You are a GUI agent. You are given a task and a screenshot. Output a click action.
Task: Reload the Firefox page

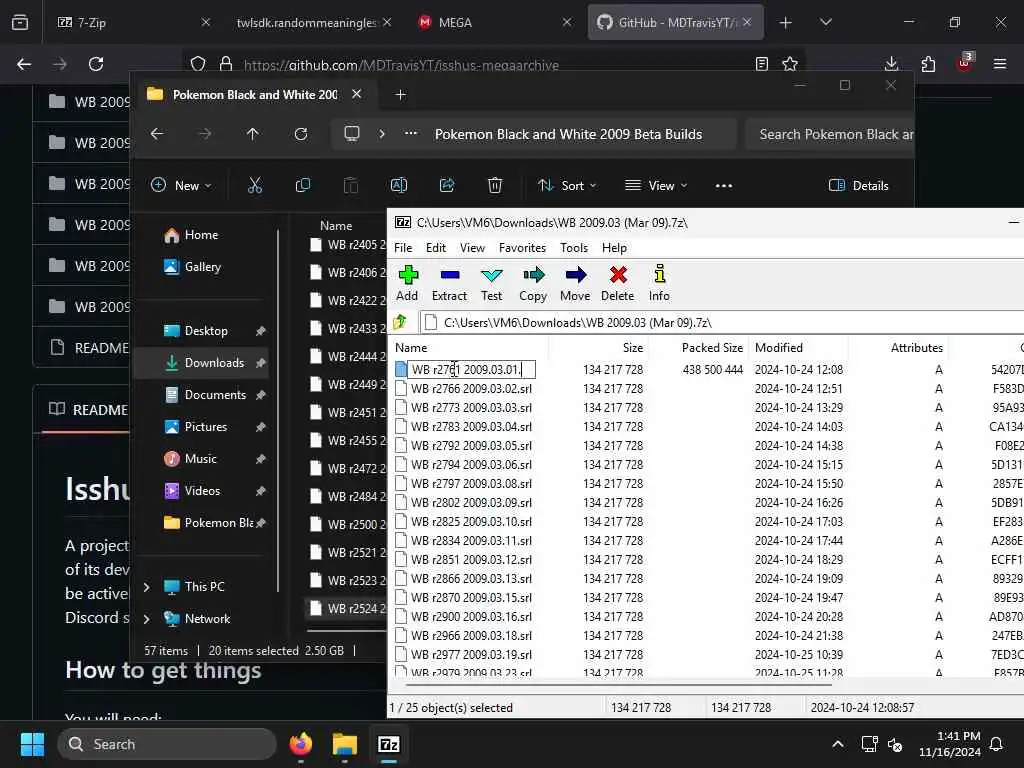(96, 64)
